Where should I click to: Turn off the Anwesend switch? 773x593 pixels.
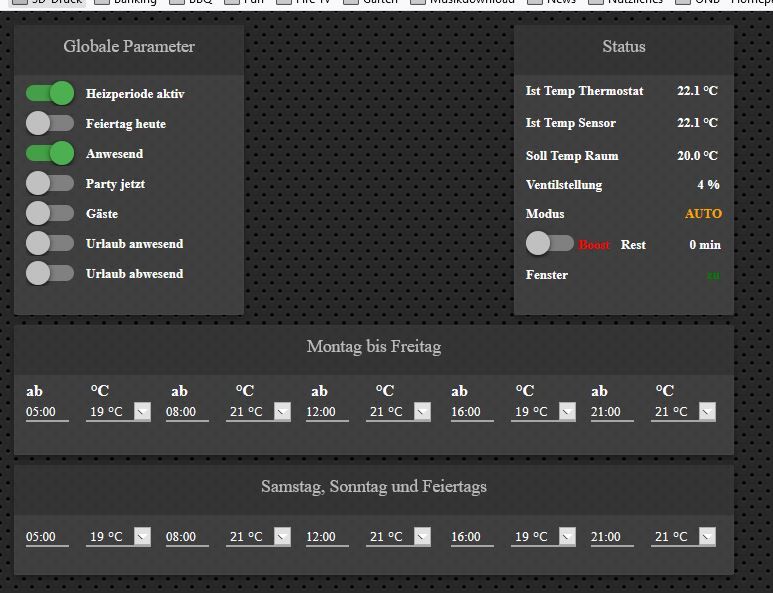click(50, 154)
